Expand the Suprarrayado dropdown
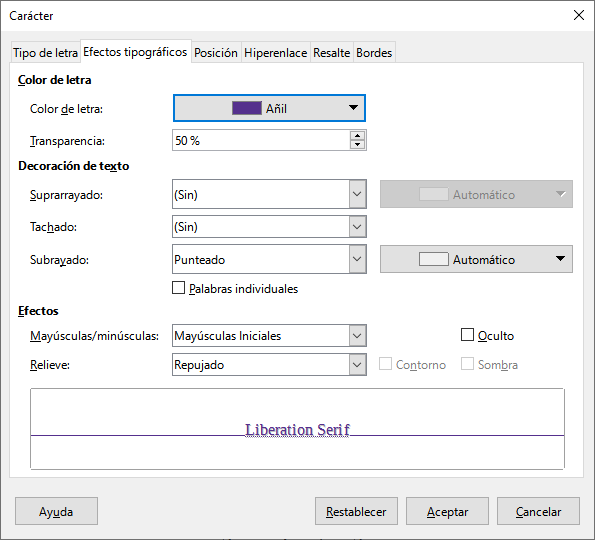 [269, 194]
